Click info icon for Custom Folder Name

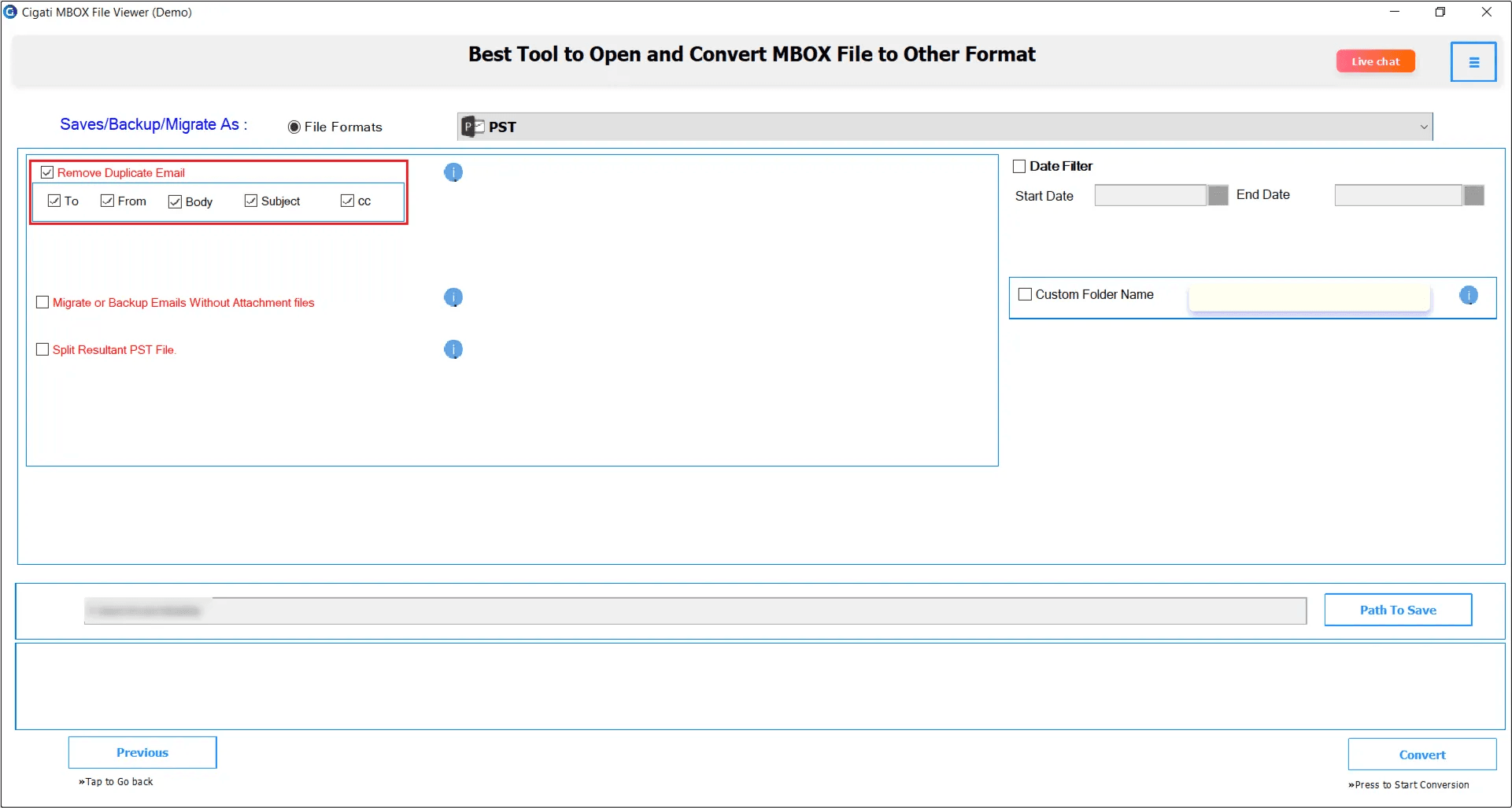pyautogui.click(x=1469, y=295)
